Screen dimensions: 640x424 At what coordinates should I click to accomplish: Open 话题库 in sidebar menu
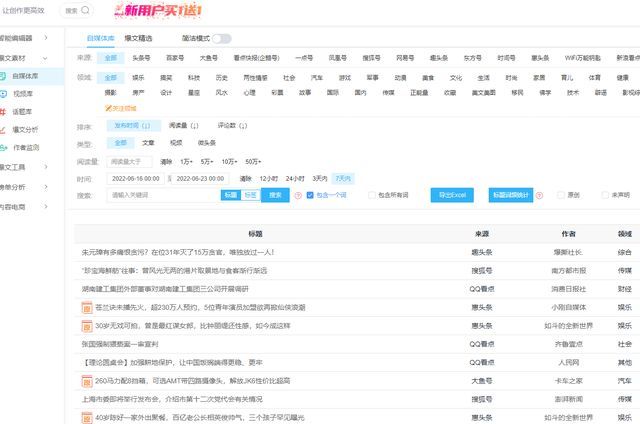point(22,112)
